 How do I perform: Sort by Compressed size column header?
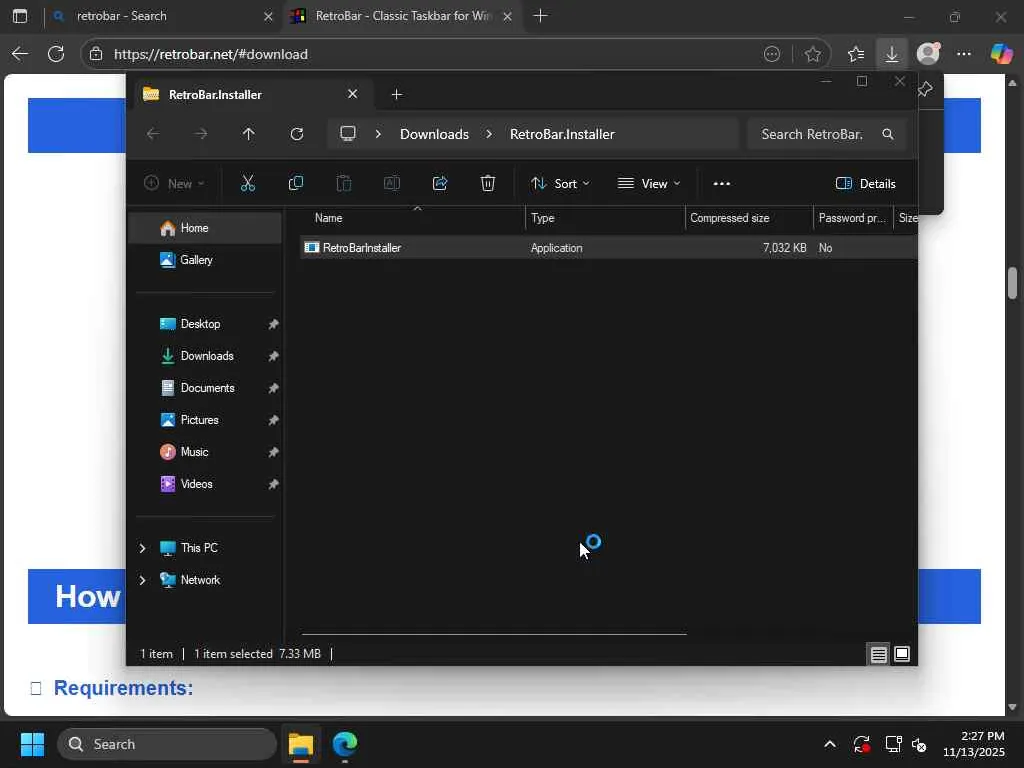coord(749,218)
